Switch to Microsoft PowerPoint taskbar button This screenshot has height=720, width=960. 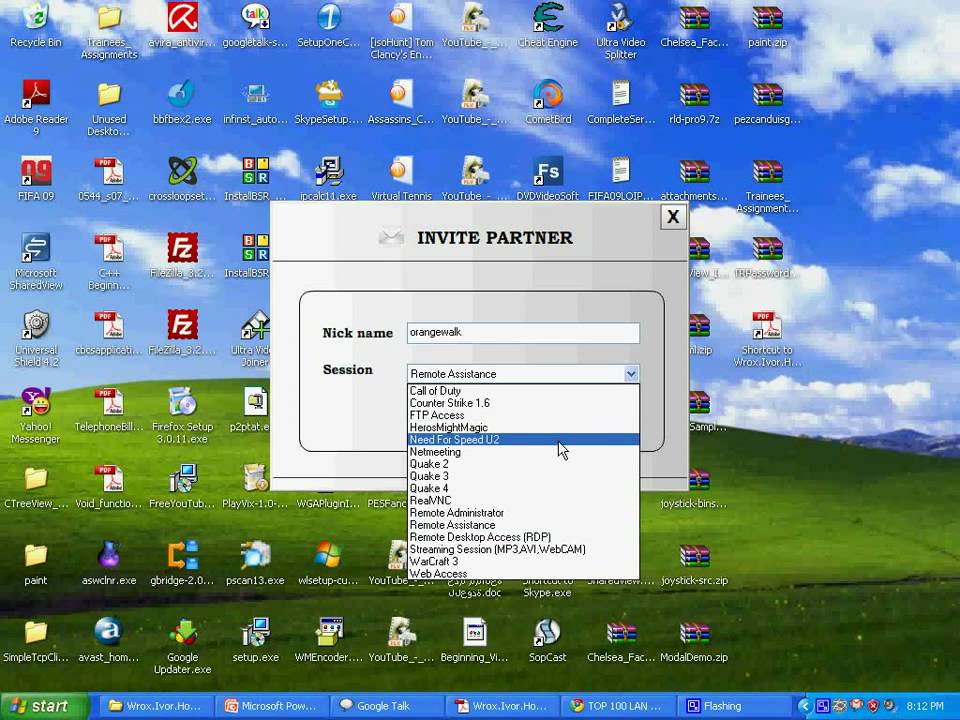pos(272,706)
